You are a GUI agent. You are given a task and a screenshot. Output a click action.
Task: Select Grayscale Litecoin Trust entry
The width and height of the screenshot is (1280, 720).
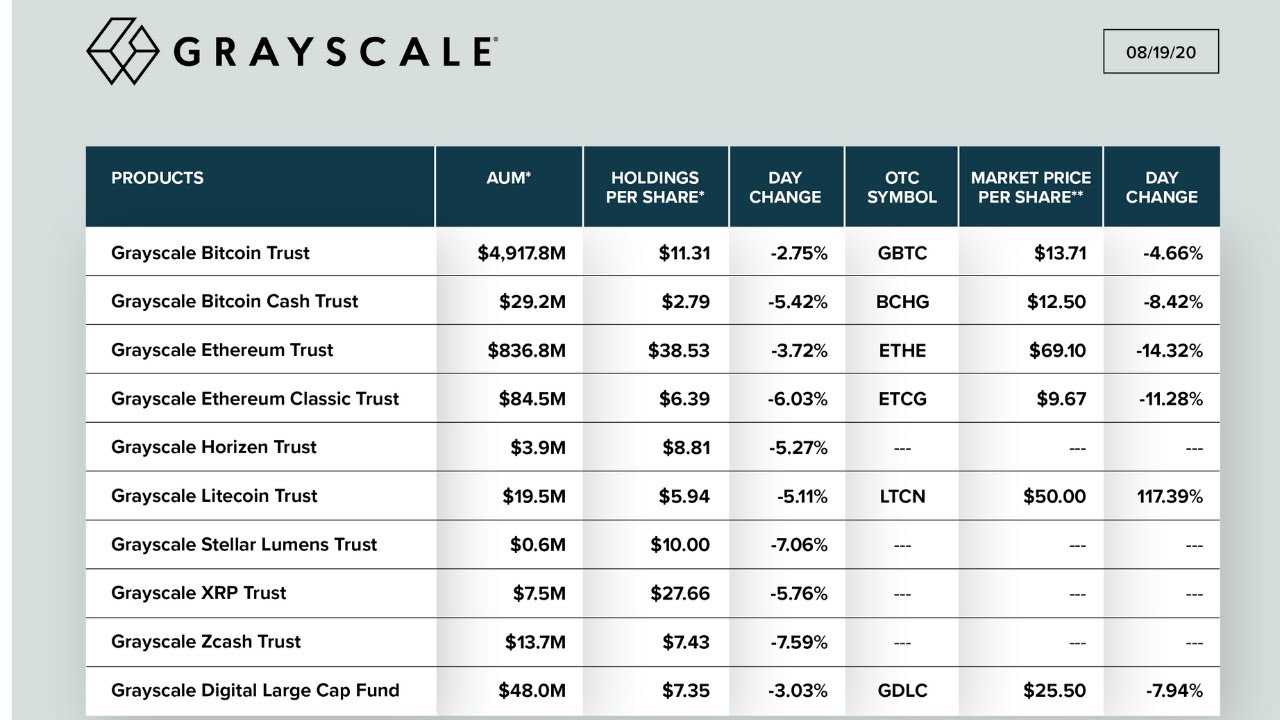click(214, 496)
